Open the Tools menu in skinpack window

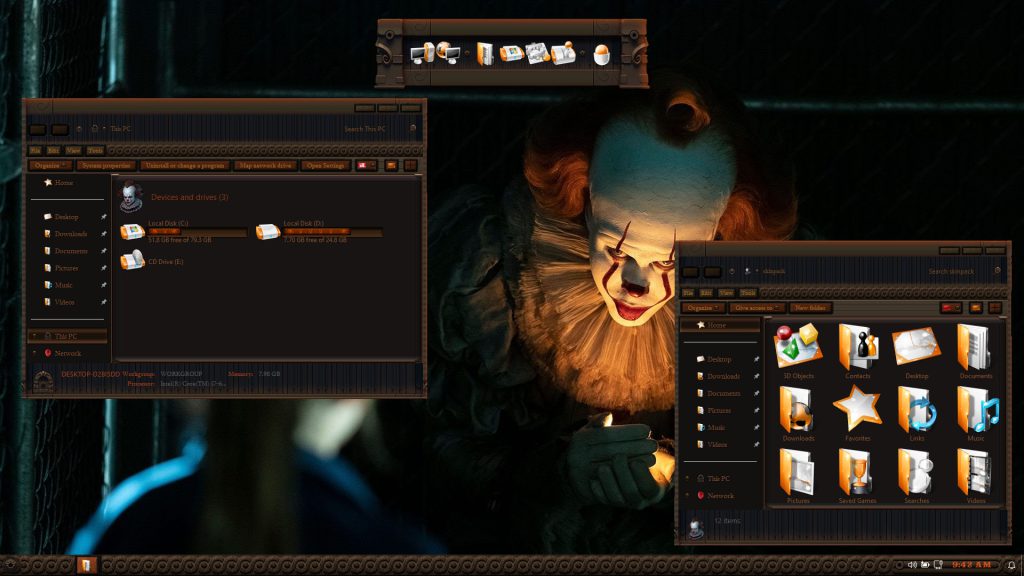745,293
